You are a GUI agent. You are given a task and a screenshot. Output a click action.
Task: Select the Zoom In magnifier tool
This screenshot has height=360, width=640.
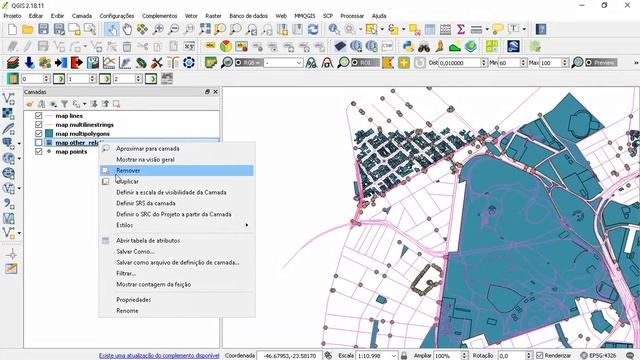tap(158, 29)
